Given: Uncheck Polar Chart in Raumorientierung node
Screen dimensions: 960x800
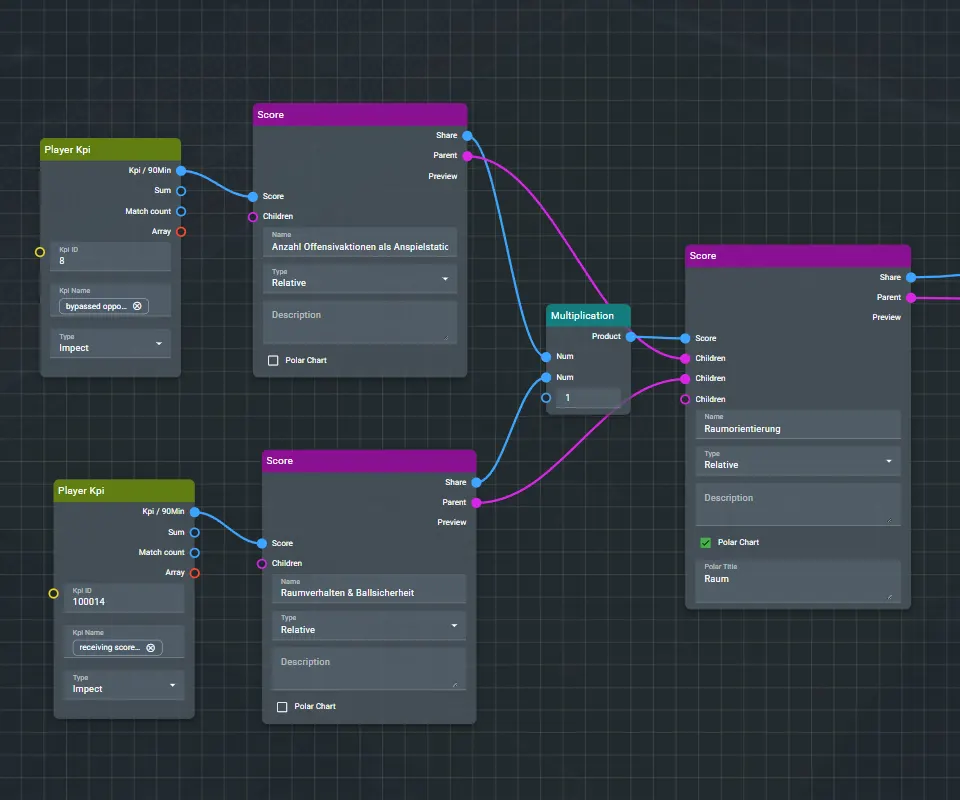Looking at the screenshot, I should click(705, 543).
